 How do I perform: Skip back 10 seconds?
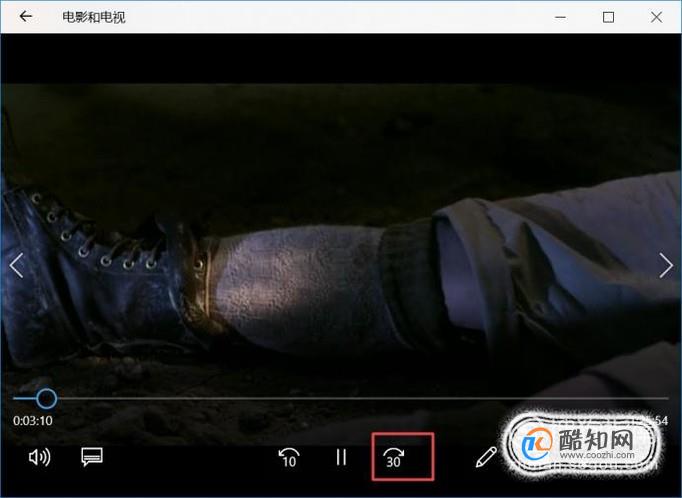[289, 458]
